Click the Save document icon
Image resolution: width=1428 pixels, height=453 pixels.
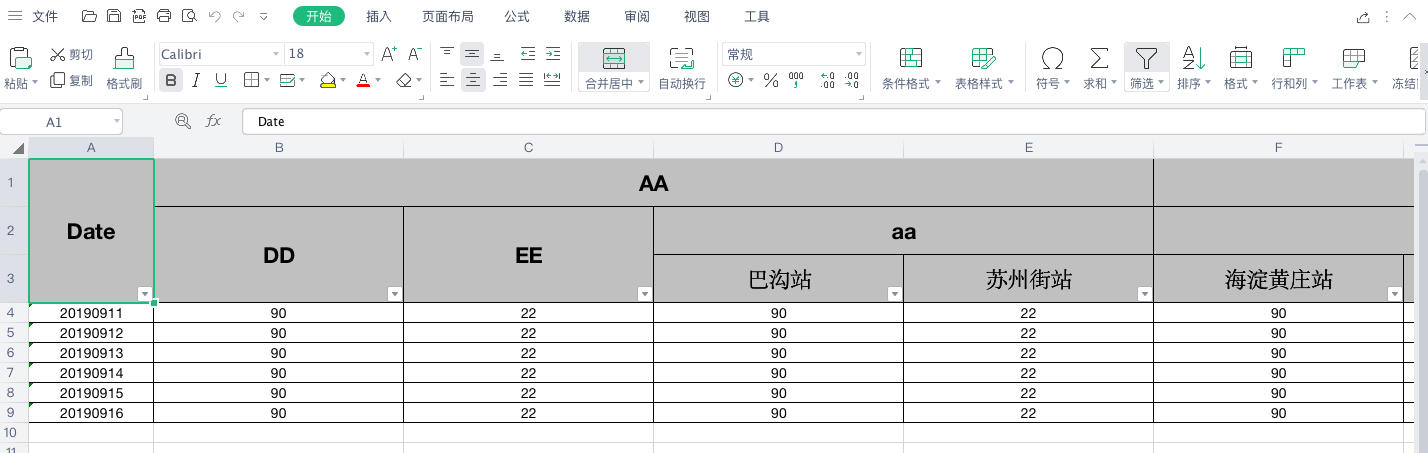click(114, 16)
